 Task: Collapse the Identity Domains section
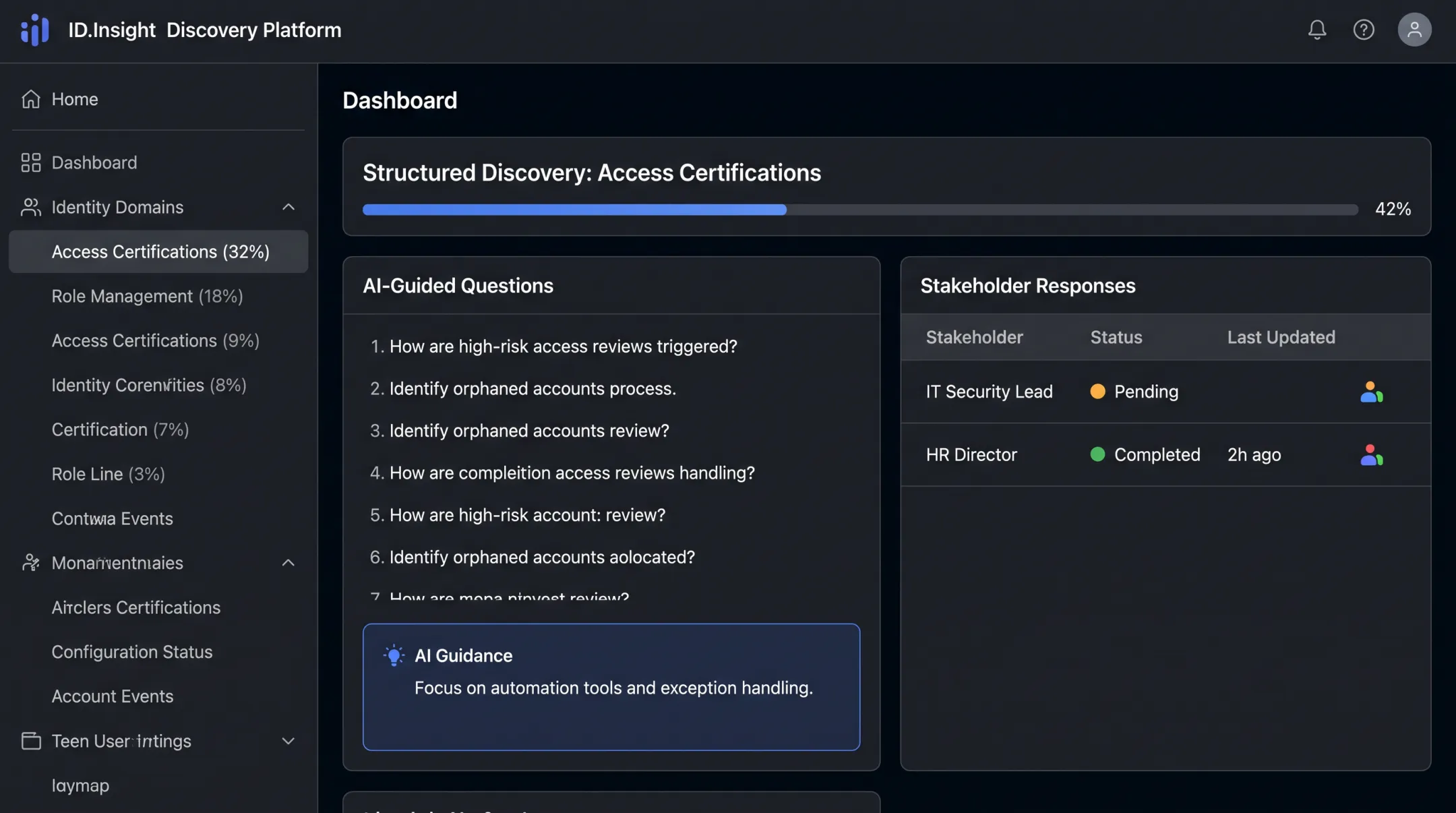coord(289,207)
